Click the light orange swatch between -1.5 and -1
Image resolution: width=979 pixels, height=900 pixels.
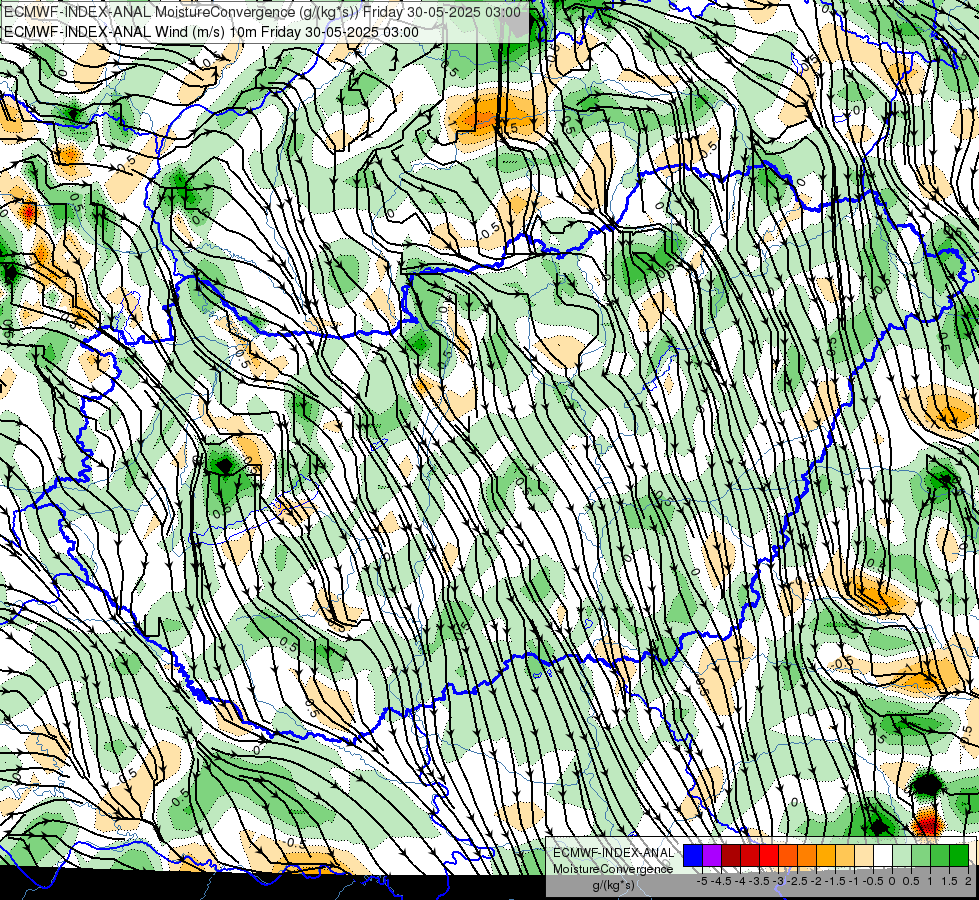tap(845, 855)
